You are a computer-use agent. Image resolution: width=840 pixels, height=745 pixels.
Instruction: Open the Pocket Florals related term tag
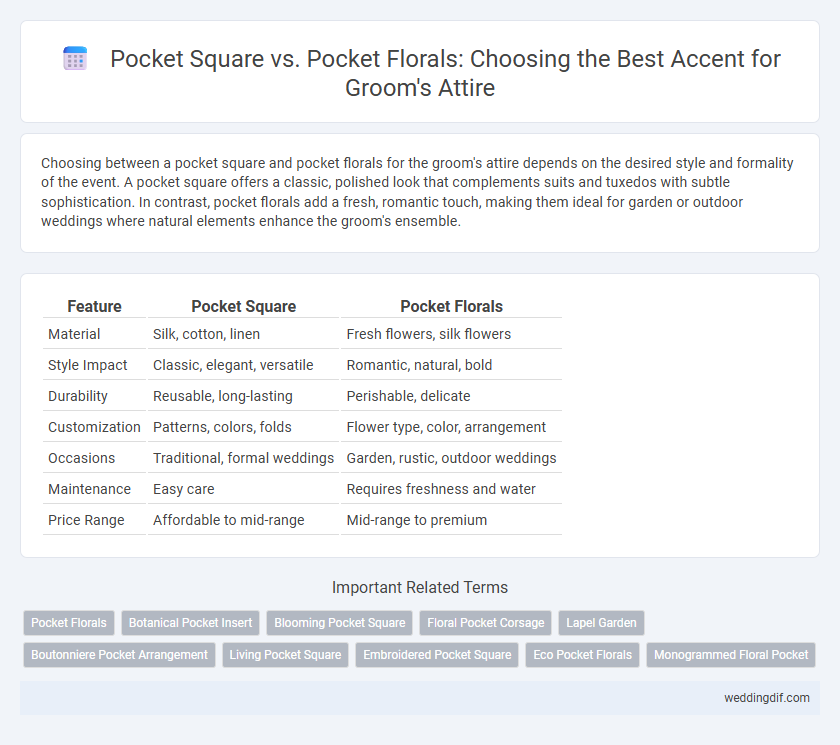point(69,623)
